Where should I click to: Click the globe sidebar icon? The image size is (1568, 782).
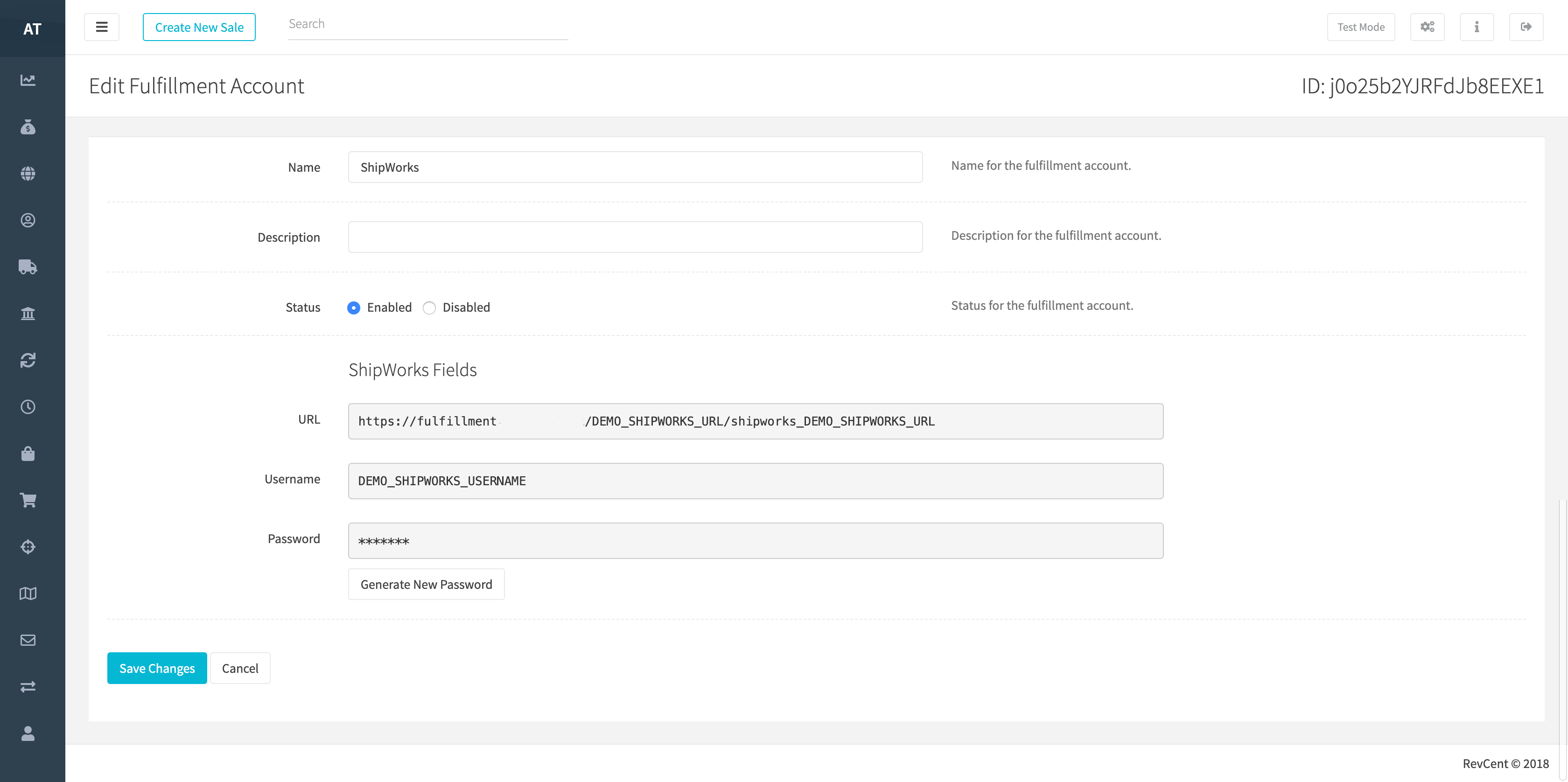point(28,174)
